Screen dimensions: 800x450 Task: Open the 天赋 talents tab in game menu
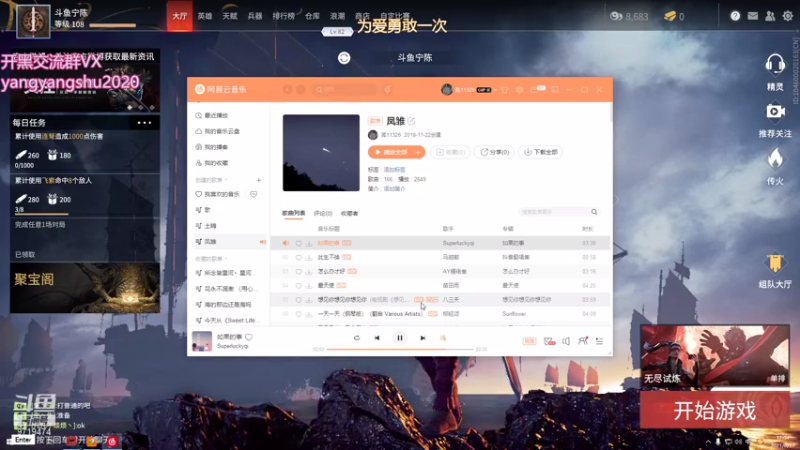point(230,16)
